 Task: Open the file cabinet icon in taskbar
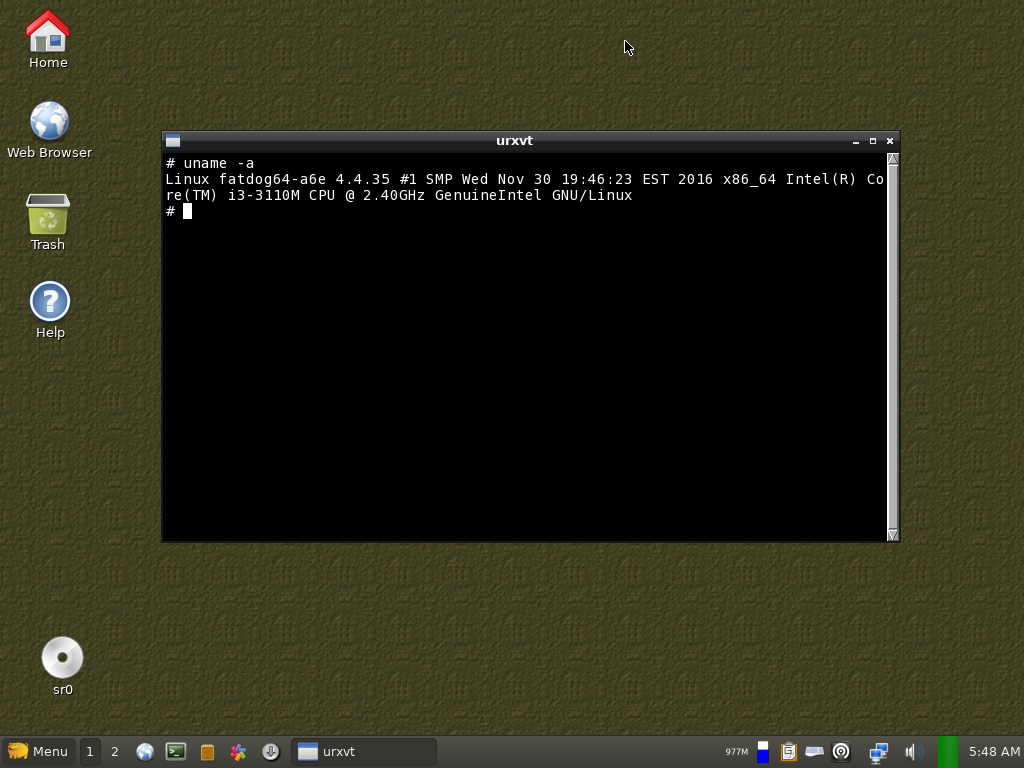pyautogui.click(x=207, y=752)
